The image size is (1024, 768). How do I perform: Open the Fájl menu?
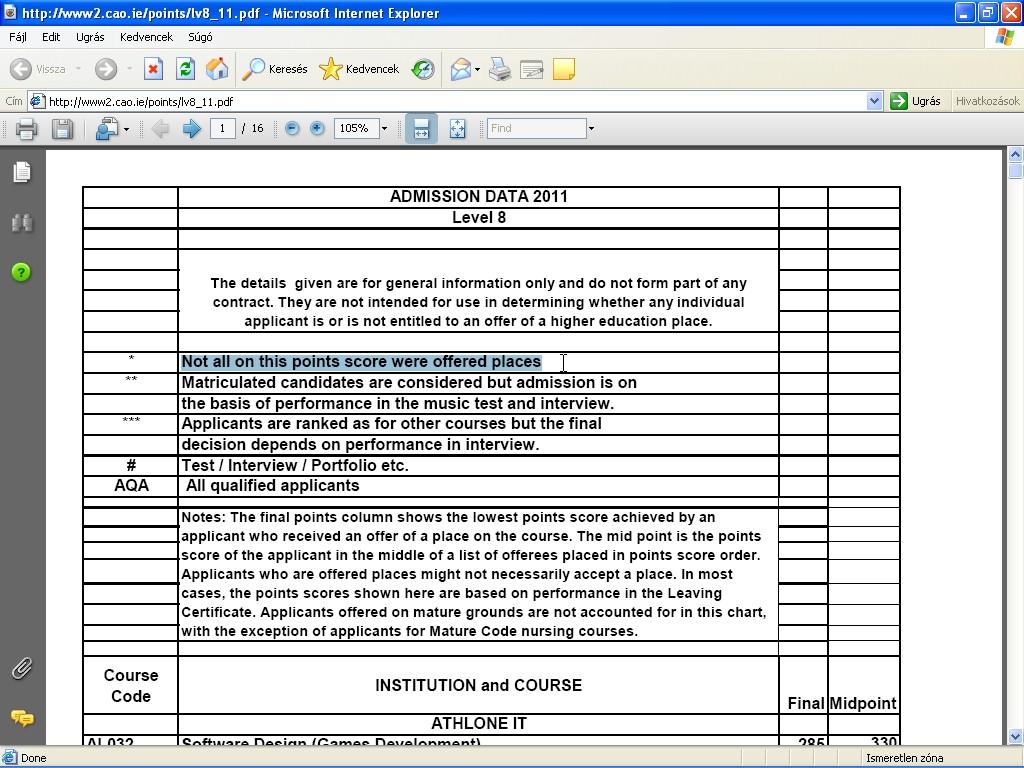coord(18,37)
